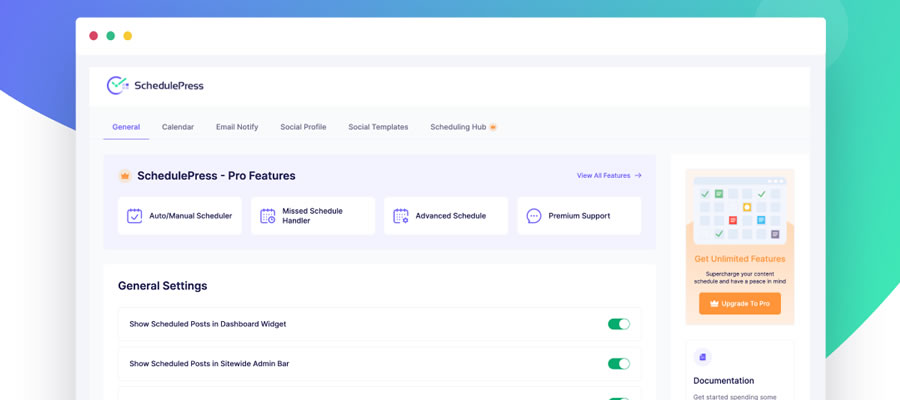The height and width of the screenshot is (400, 900).
Task: Click the crown icon beside Pro Features heading
Action: click(125, 176)
